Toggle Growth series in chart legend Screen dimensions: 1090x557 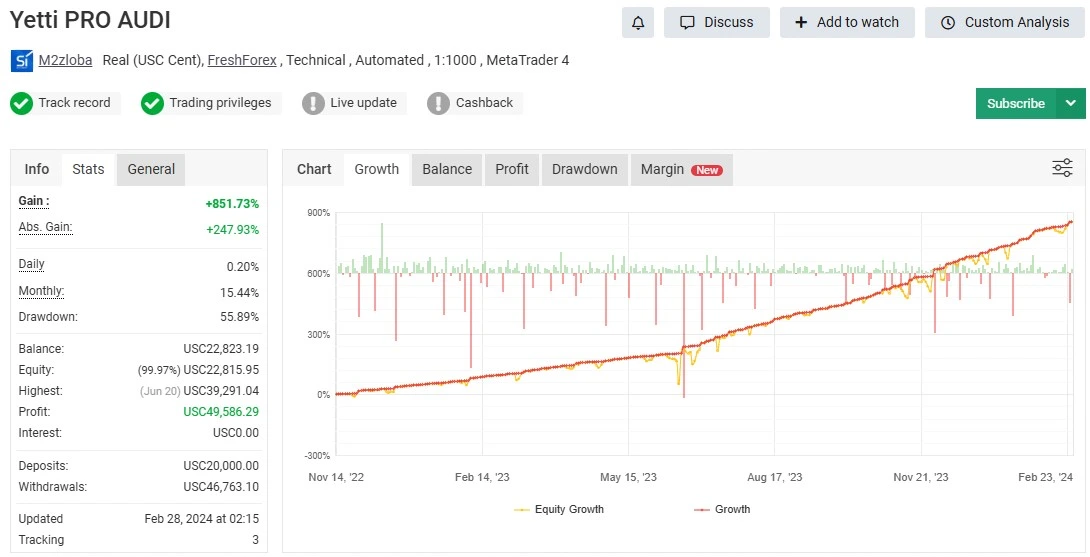click(x=722, y=509)
